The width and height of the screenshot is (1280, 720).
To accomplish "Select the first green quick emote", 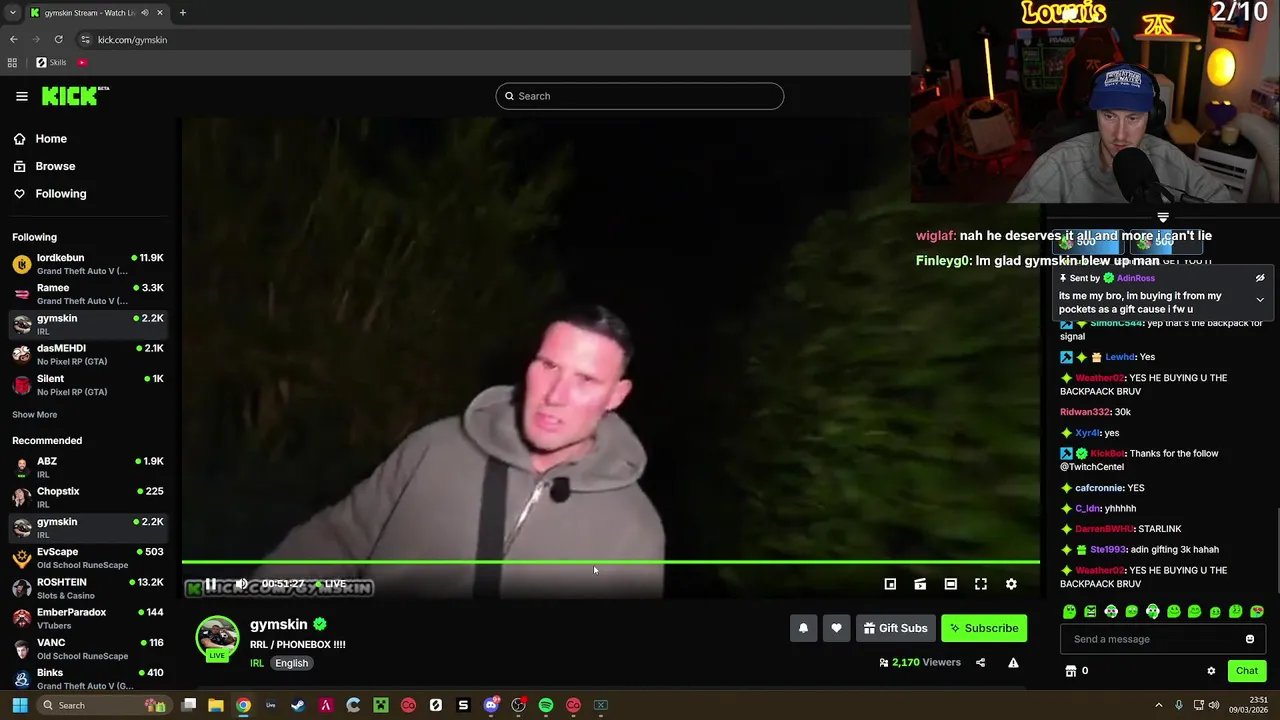I will pyautogui.click(x=1069, y=611).
